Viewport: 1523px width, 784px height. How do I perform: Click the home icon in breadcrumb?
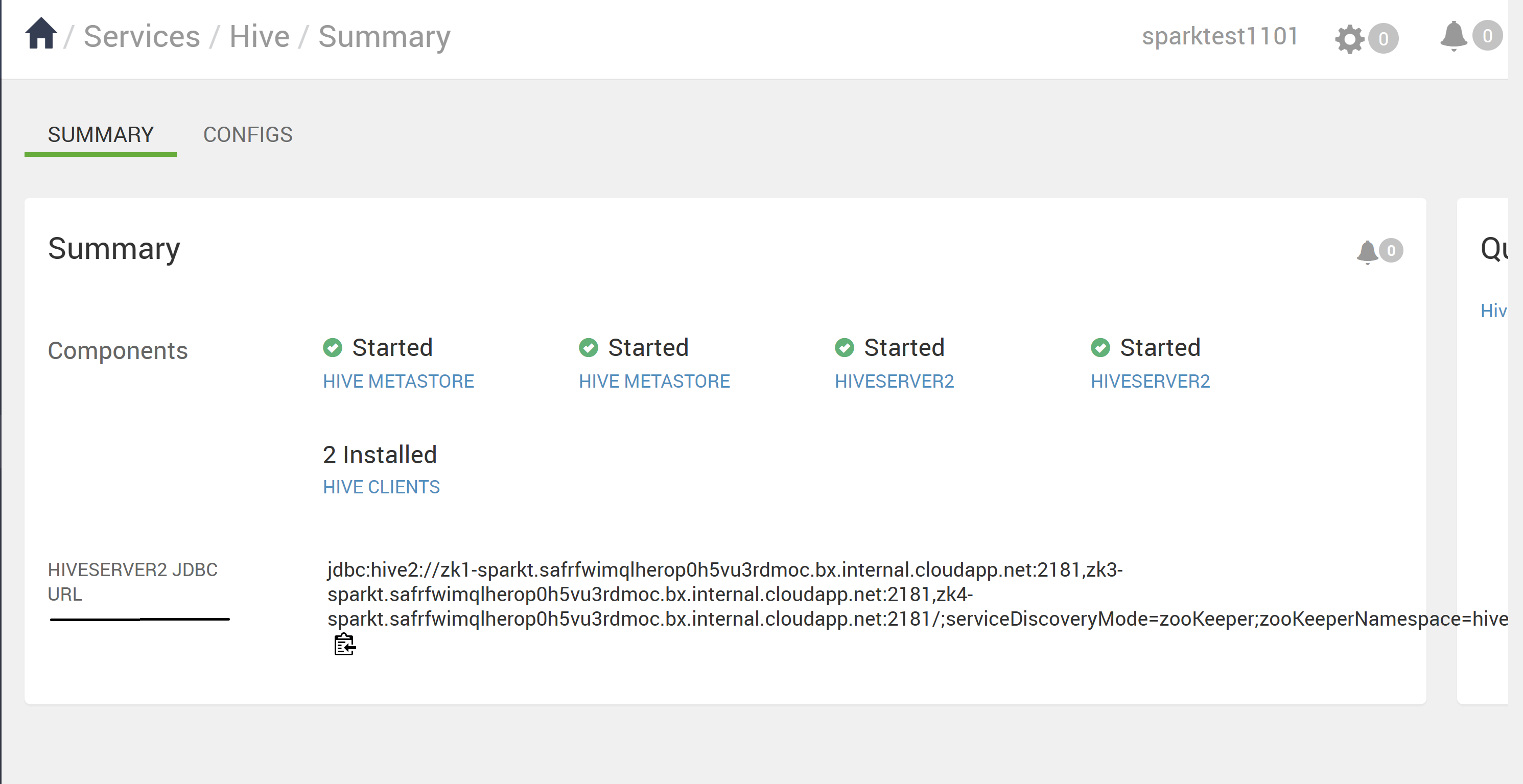point(41,34)
